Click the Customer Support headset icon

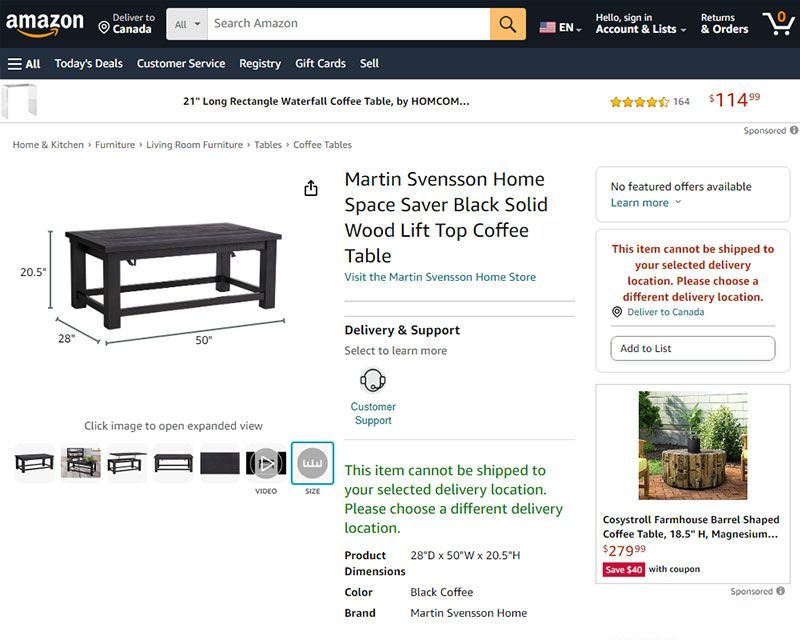tap(373, 380)
